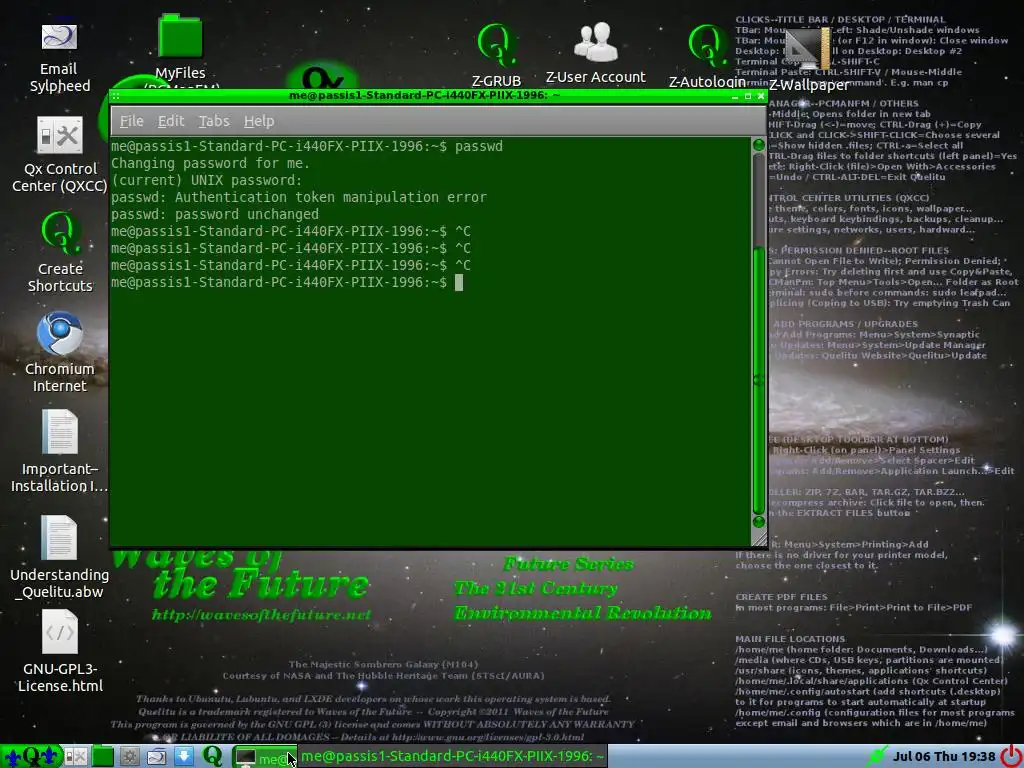Screen dimensions: 1024x768
Task: Open the terminal's Tabs menu
Action: pyautogui.click(x=214, y=121)
